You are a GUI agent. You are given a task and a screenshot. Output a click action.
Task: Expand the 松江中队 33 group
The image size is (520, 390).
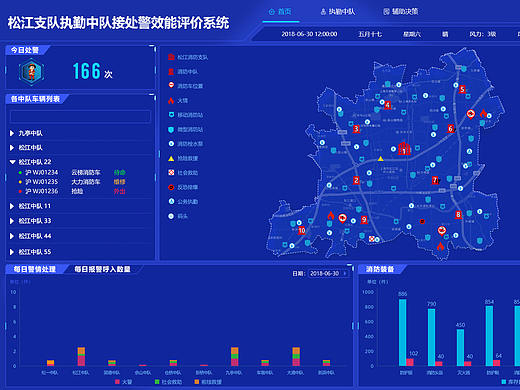[x=80, y=221]
